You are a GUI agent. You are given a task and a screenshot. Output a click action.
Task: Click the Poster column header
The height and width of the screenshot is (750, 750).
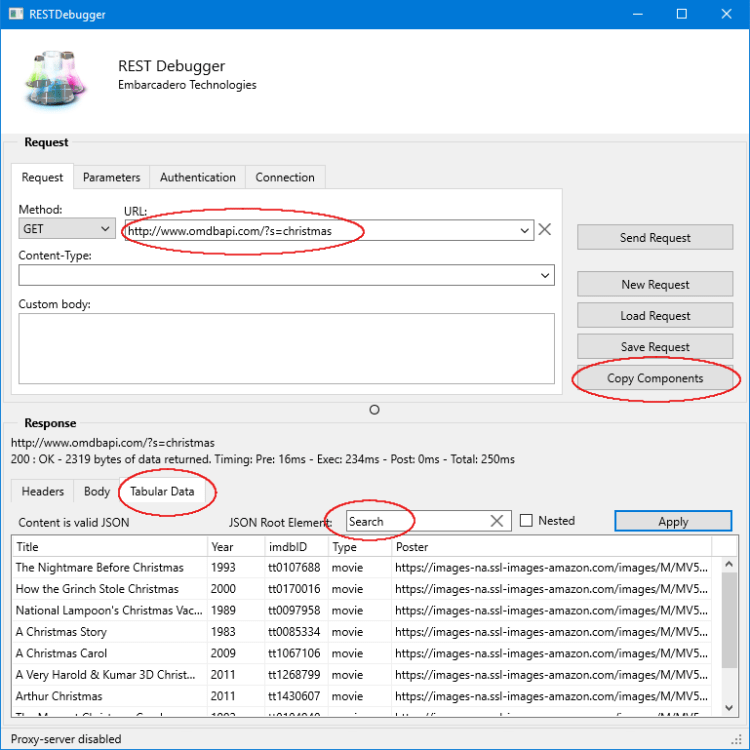[551, 547]
